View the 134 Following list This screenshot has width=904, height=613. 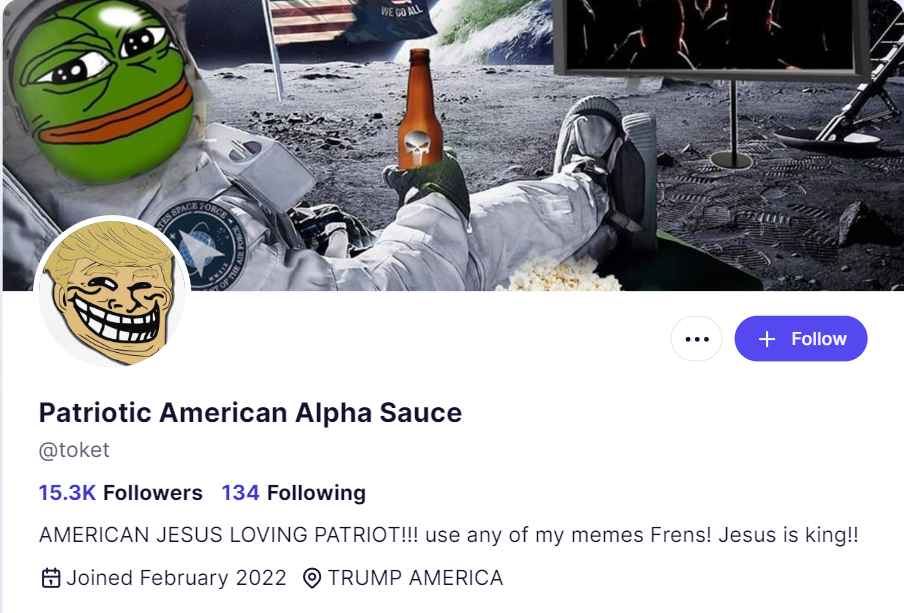click(x=293, y=493)
